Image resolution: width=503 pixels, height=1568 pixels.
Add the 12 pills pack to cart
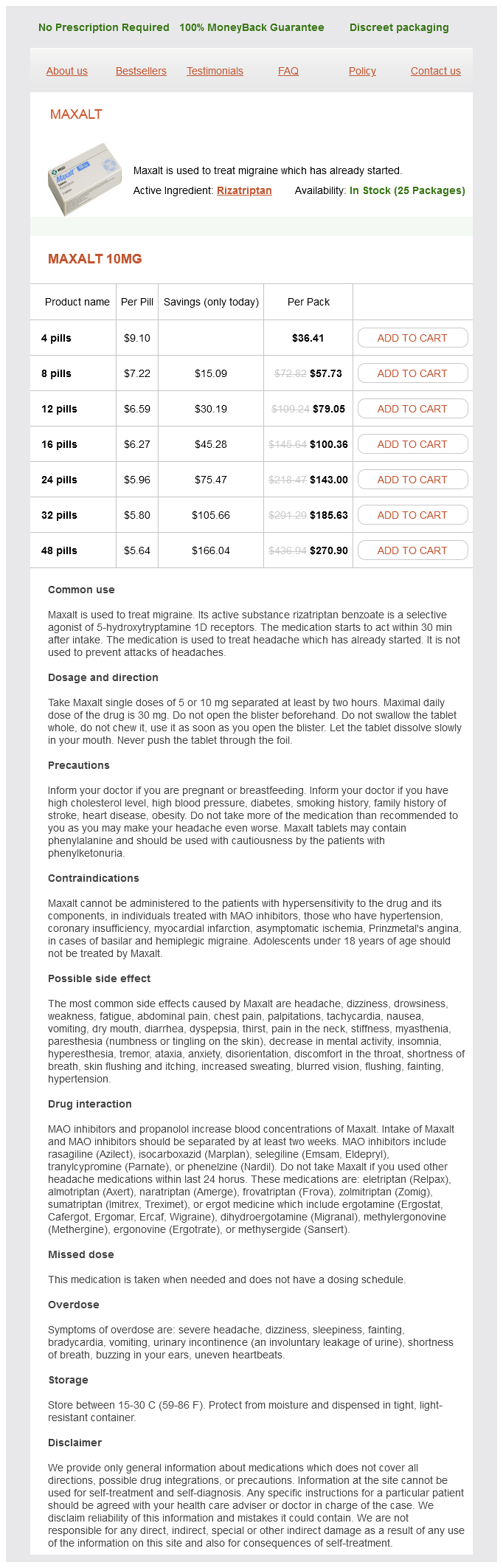coord(412,409)
